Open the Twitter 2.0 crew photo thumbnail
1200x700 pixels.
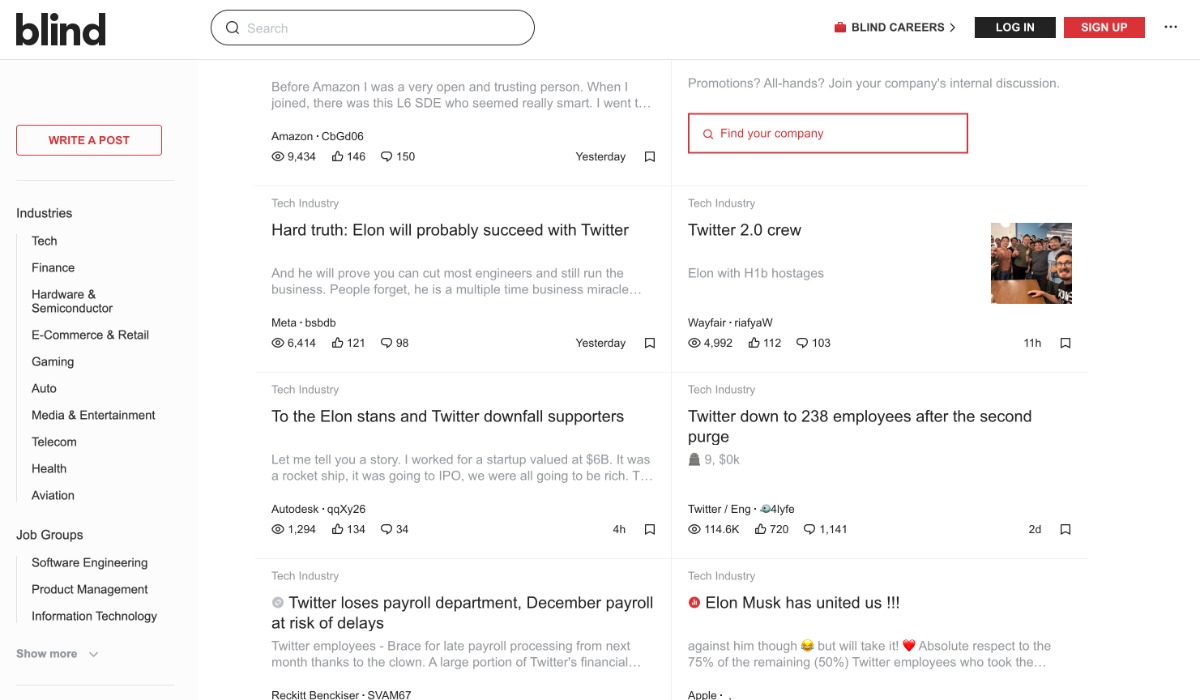coord(1031,263)
